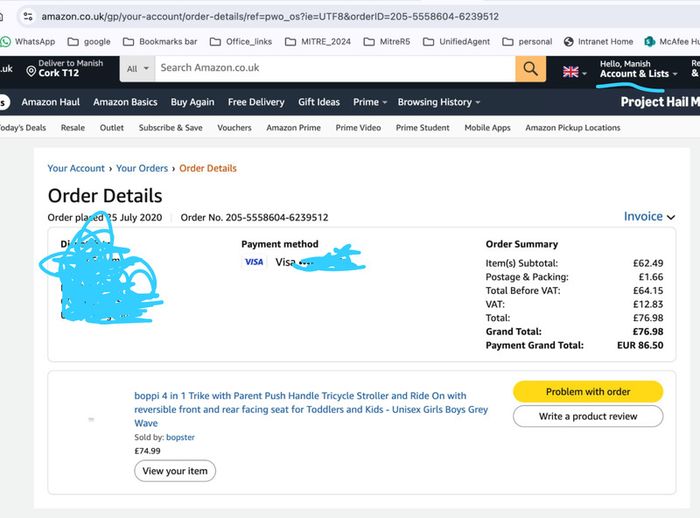Click the site information icon in address bar
This screenshot has width=700, height=518.
coord(28,17)
